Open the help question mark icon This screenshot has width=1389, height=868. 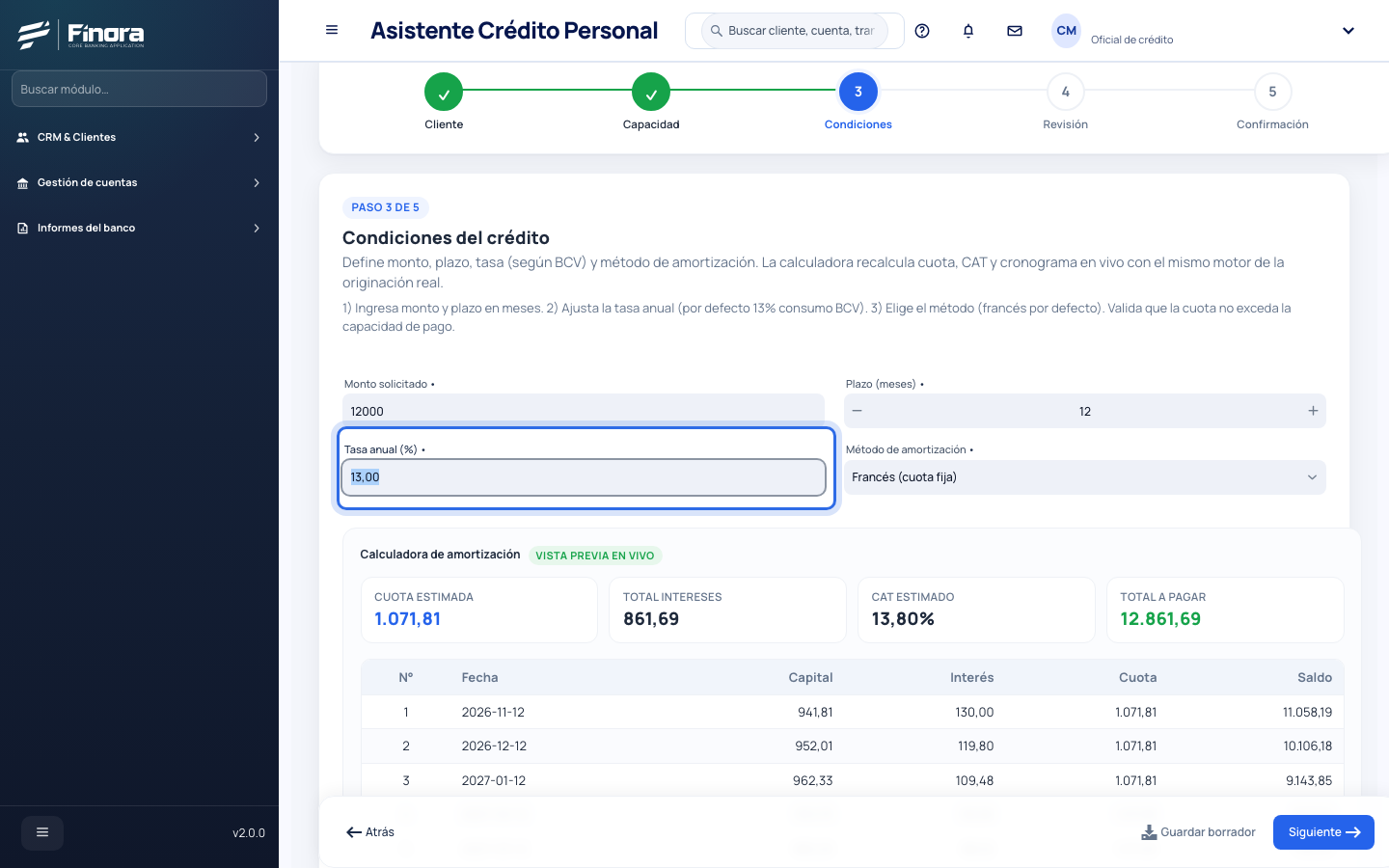point(922,31)
